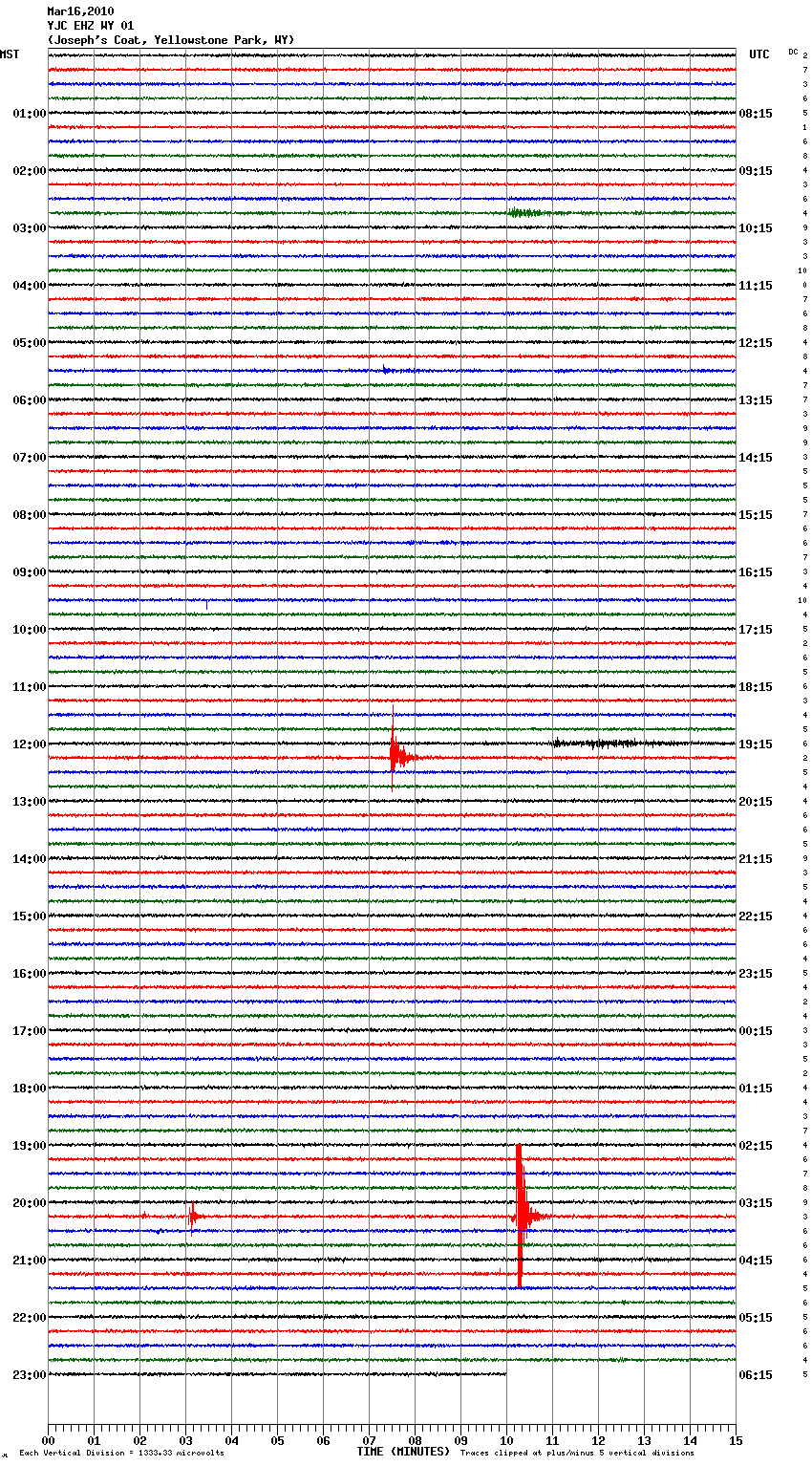Click the TIME (MINUTES) axis title
Image resolution: width=812 pixels, height=1466 pixels.
pos(403,1452)
